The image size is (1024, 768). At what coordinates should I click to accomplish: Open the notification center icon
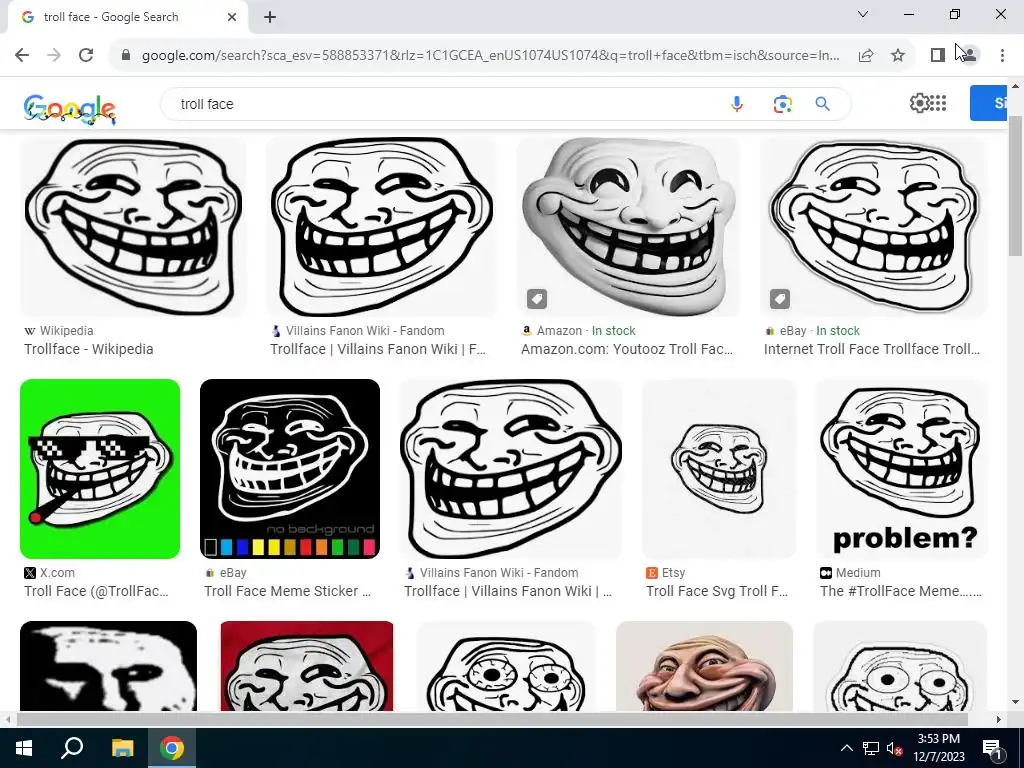click(x=993, y=748)
